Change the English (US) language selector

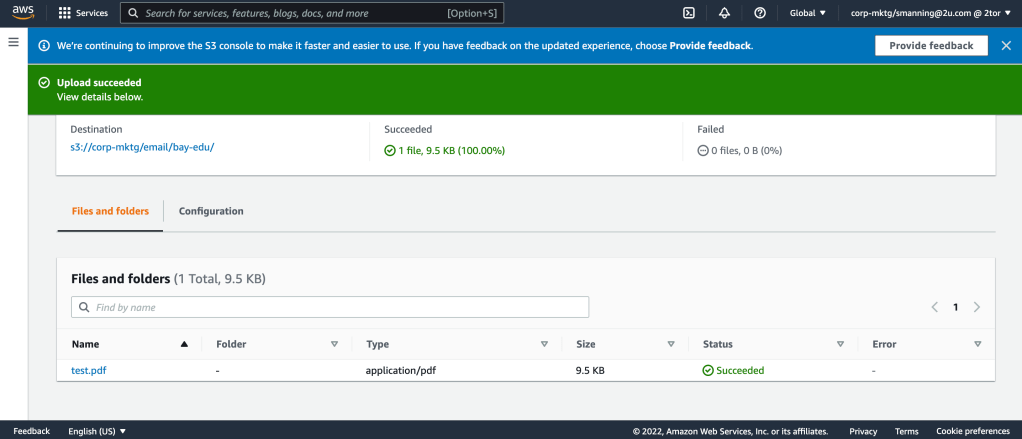(x=97, y=431)
